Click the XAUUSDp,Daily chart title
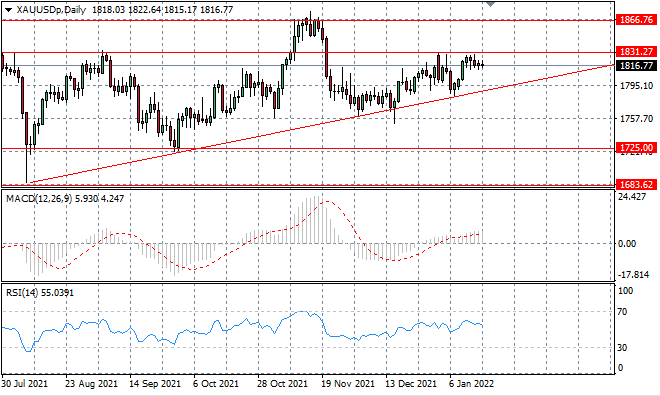The image size is (660, 396). tap(51, 10)
